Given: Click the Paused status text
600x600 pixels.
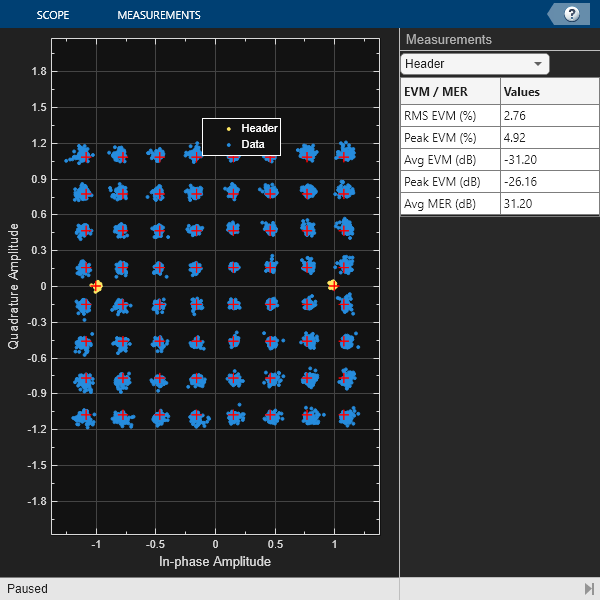Looking at the screenshot, I should pyautogui.click(x=27, y=589).
